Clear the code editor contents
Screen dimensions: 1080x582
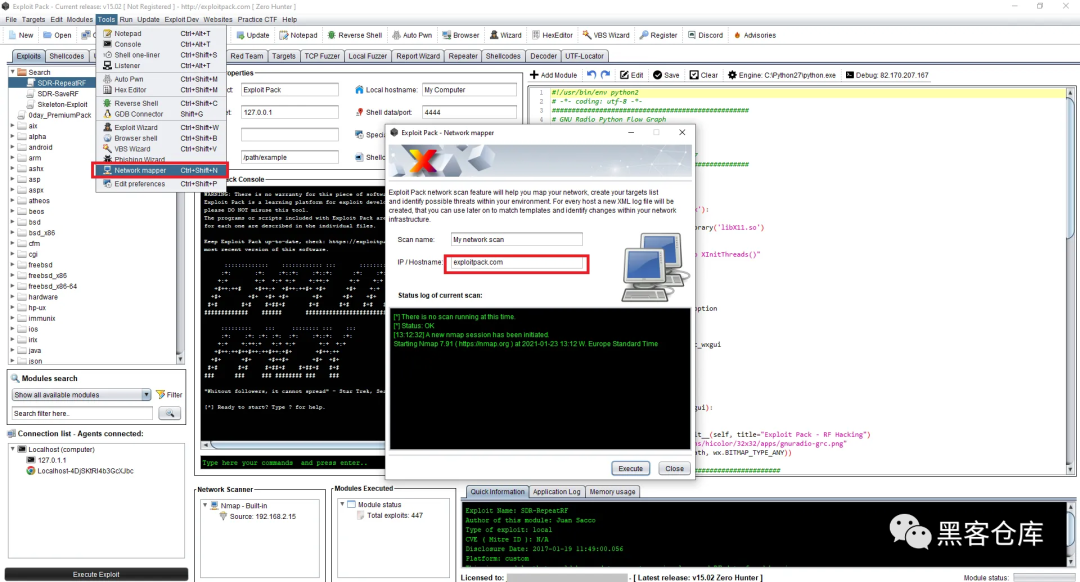click(703, 75)
